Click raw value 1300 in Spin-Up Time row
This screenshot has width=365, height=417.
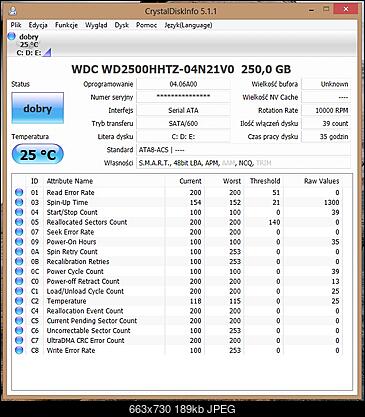tap(331, 202)
